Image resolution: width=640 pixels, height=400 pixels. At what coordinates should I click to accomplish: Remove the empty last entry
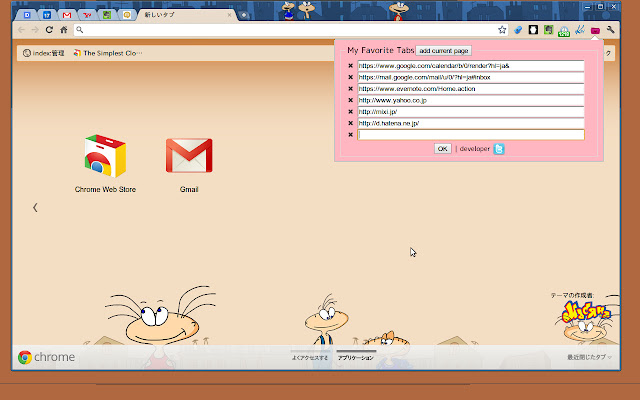[350, 135]
